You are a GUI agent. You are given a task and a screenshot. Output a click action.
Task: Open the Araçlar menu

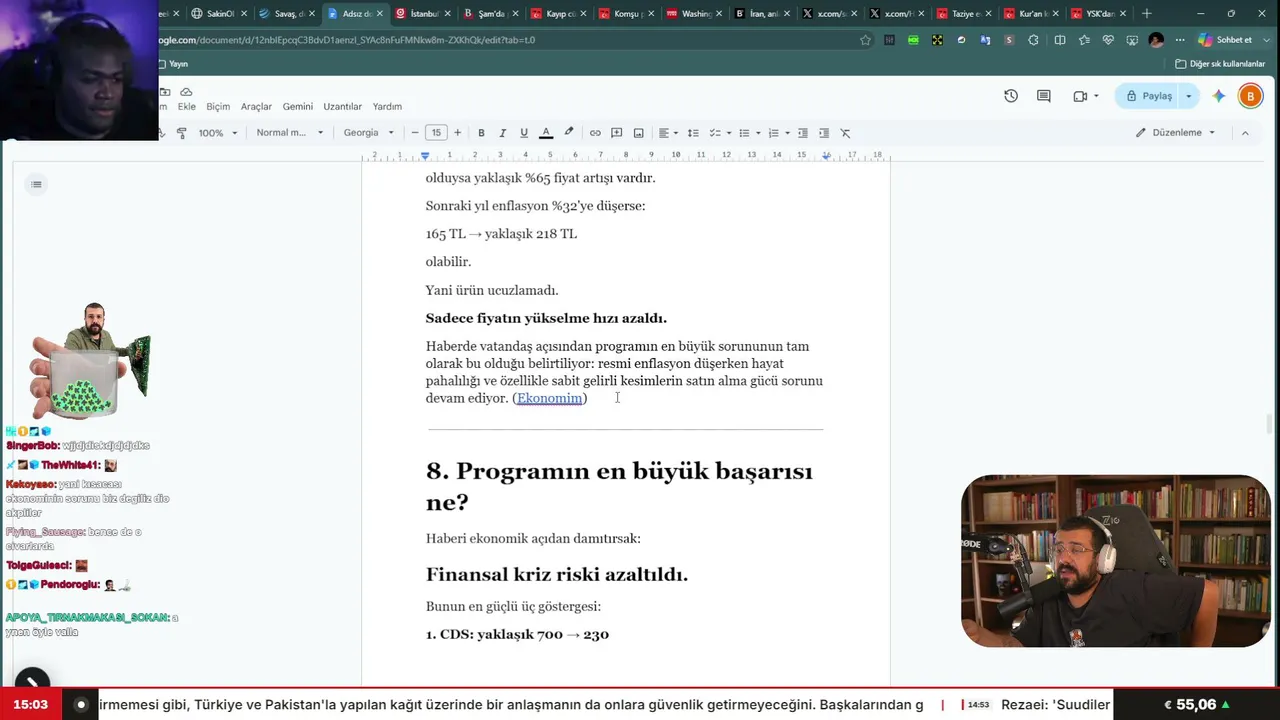[256, 107]
